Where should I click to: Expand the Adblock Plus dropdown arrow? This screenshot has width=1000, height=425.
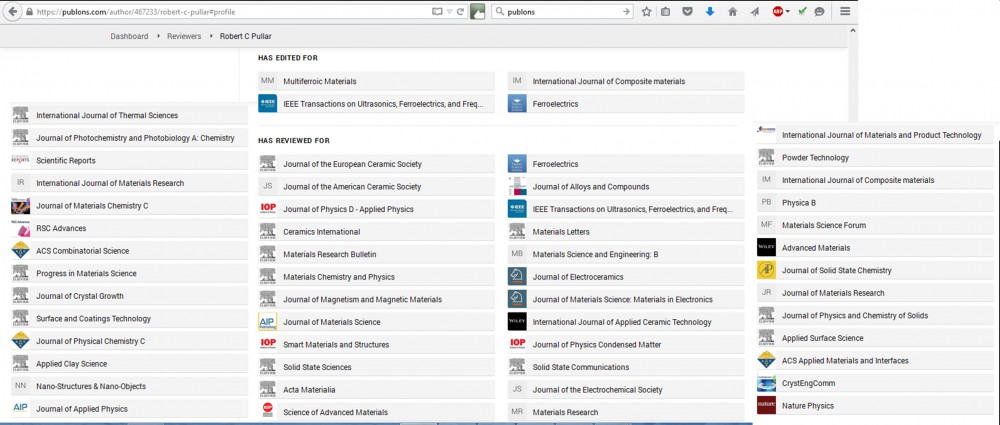click(x=789, y=12)
